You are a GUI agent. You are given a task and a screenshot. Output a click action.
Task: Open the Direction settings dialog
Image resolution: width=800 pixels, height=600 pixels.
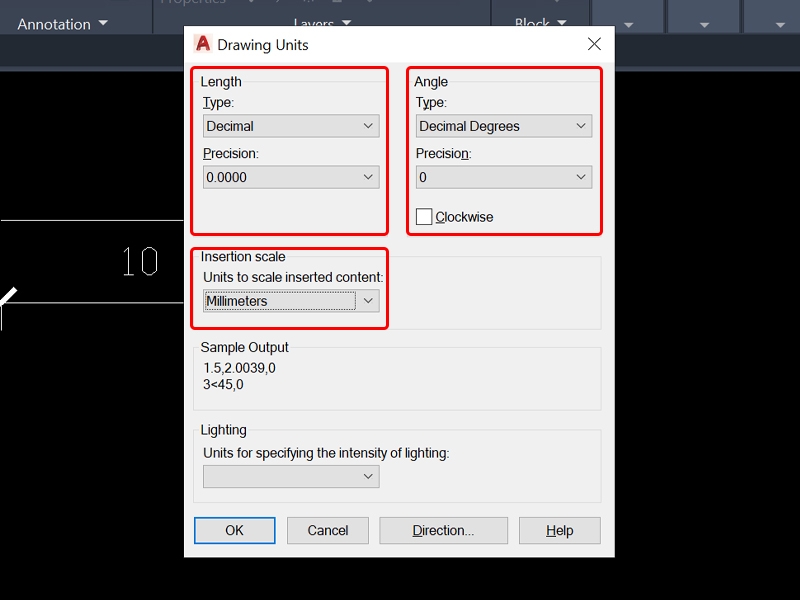point(443,530)
